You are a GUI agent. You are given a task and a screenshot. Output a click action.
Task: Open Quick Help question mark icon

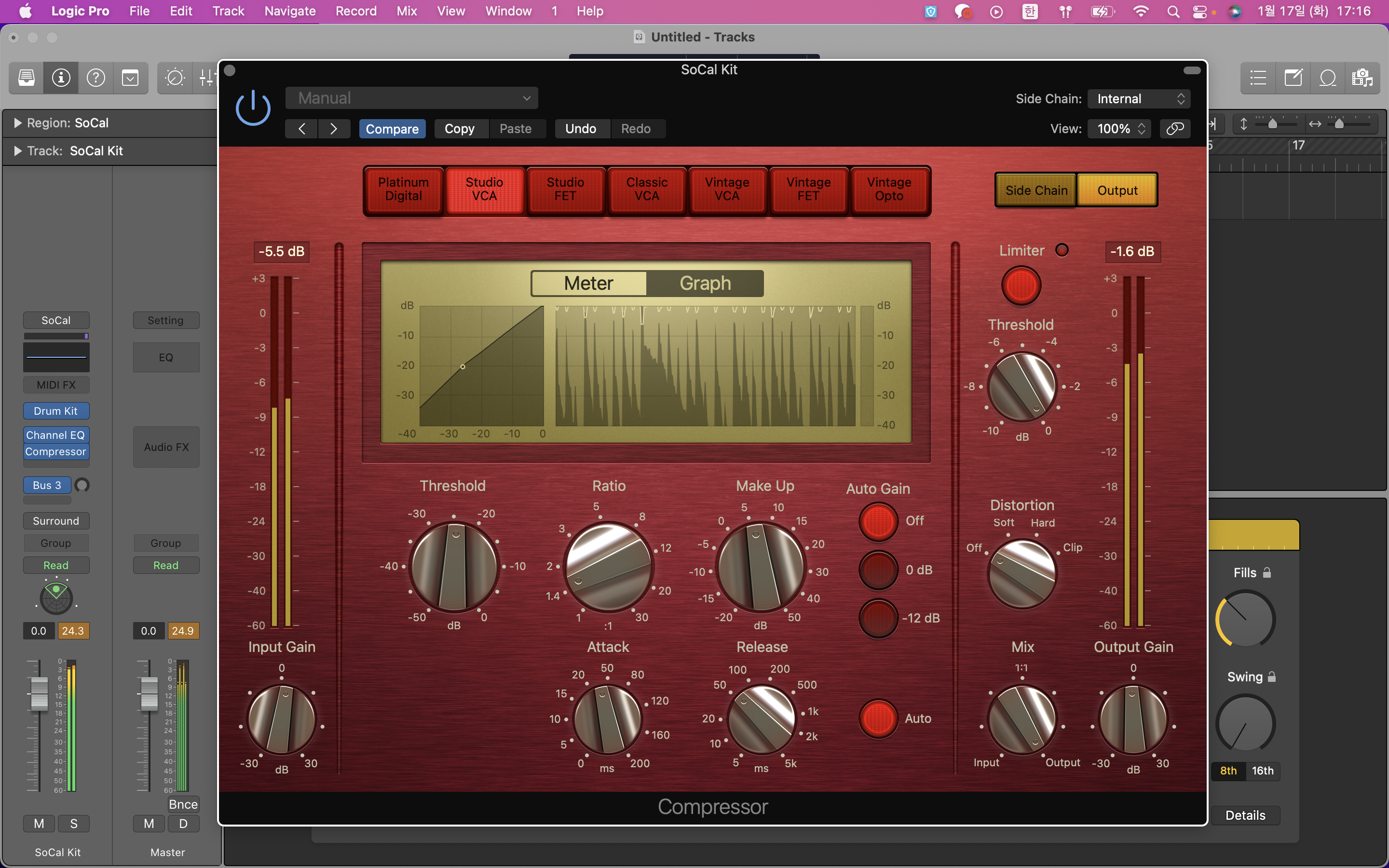tap(96, 78)
